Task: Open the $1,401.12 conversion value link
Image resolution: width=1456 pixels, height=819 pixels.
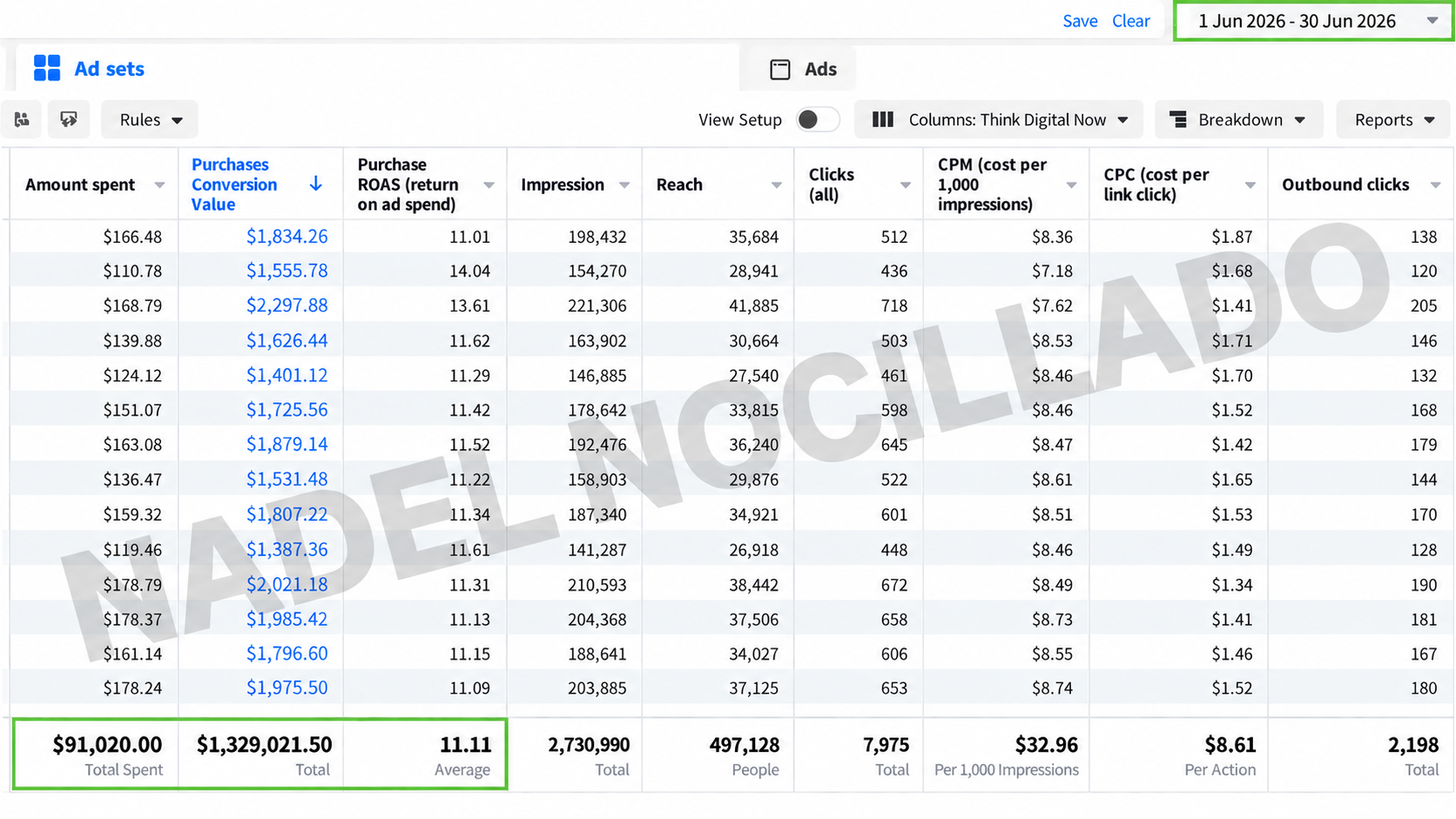Action: 286,375
